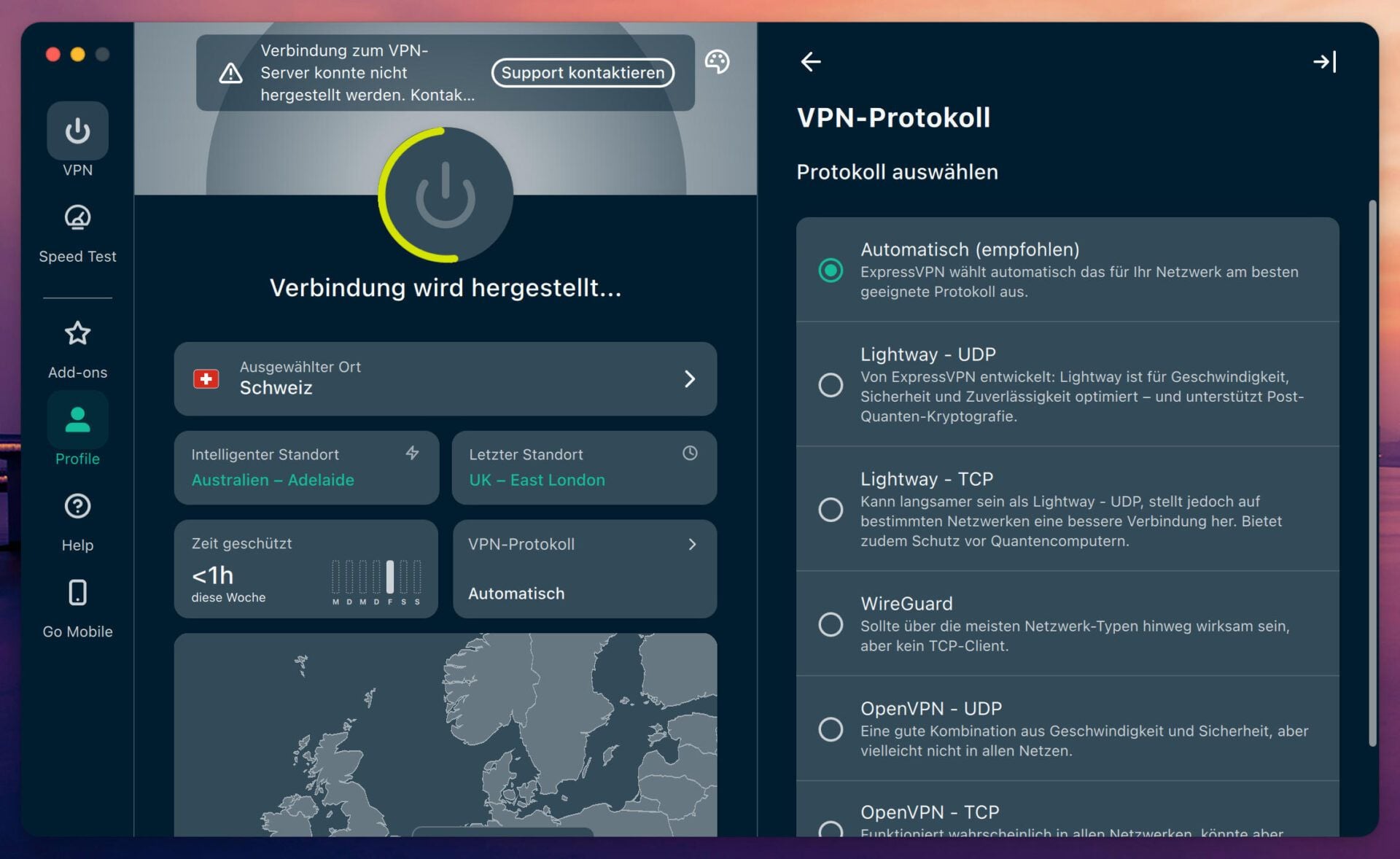The image size is (1400, 859).
Task: Go back using the left arrow
Action: pyautogui.click(x=810, y=61)
